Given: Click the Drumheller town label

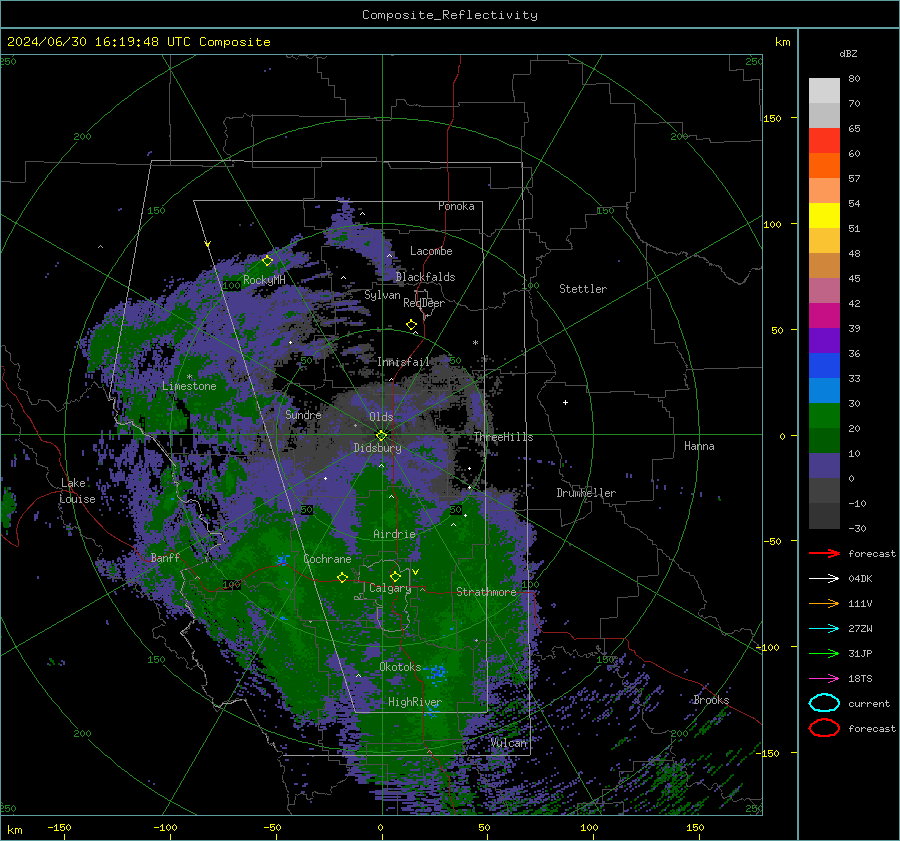Looking at the screenshot, I should (586, 493).
